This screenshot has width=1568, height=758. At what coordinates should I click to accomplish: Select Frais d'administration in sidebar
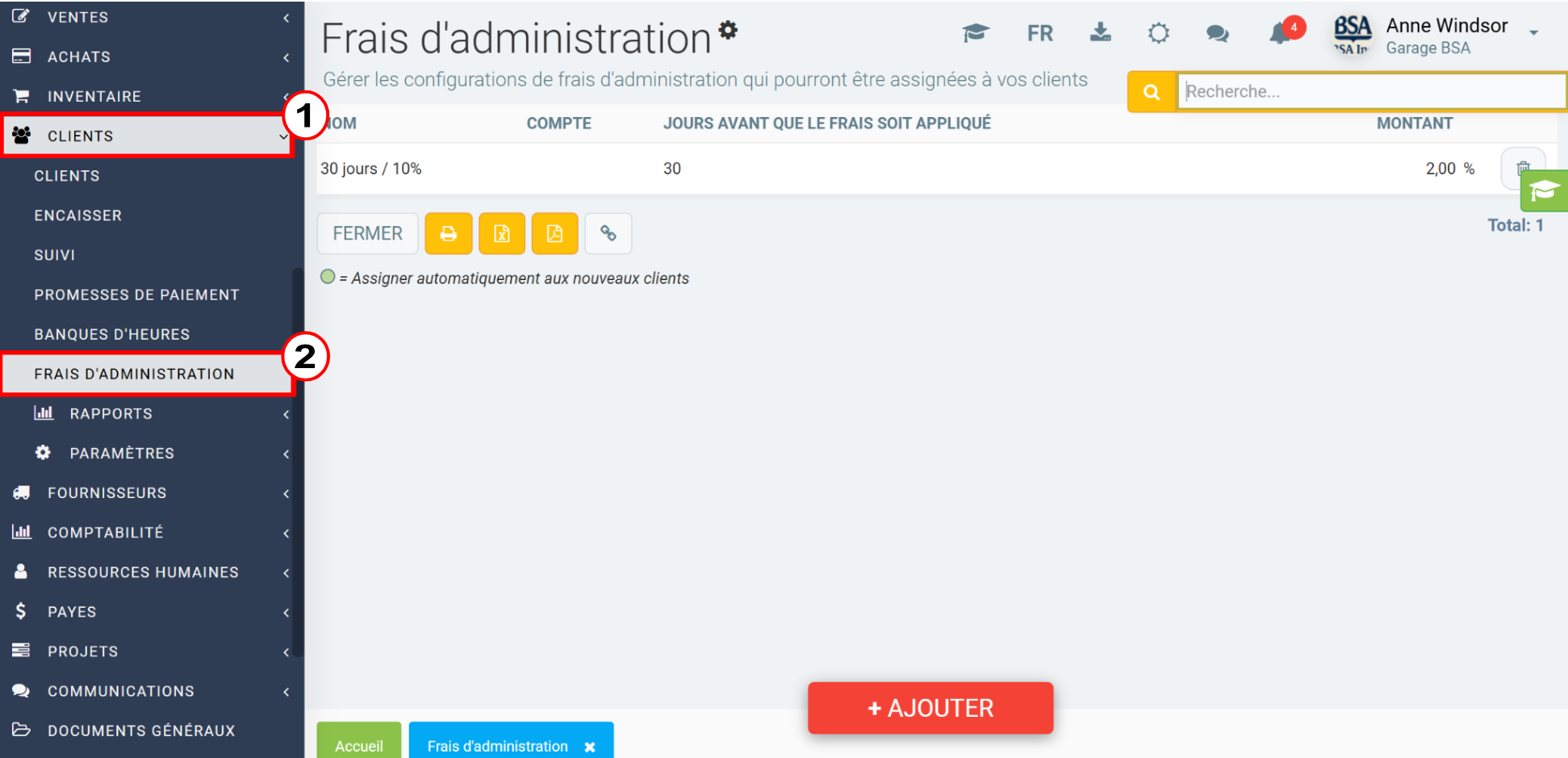pos(148,374)
